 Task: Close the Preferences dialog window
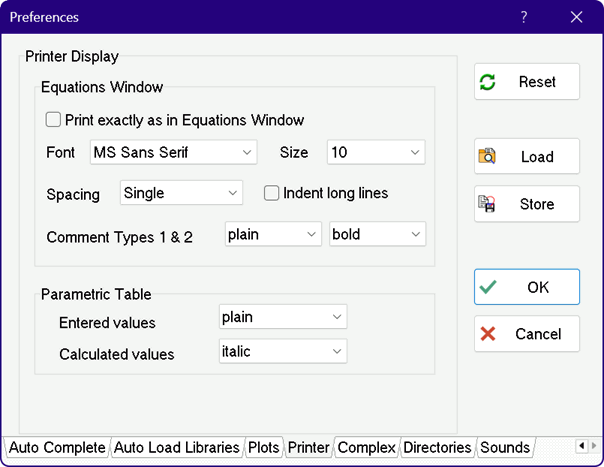(576, 17)
